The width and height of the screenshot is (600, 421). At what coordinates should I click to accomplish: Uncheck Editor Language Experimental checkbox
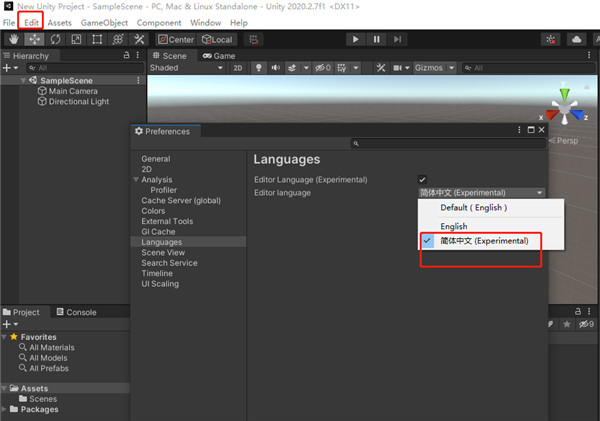(422, 179)
